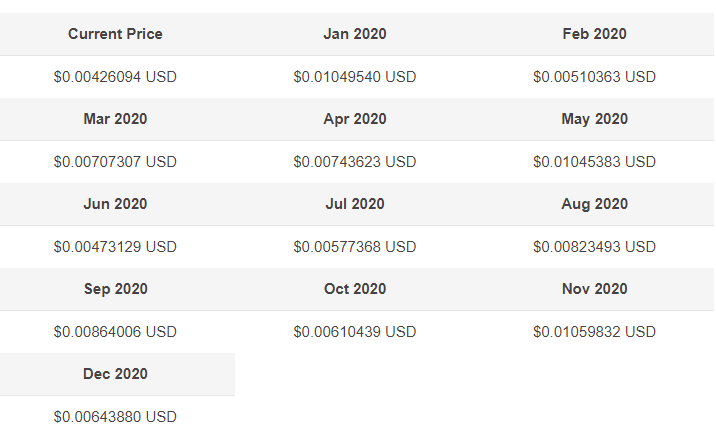Click the Dec 2020 header
716x443 pixels.
[x=115, y=374]
